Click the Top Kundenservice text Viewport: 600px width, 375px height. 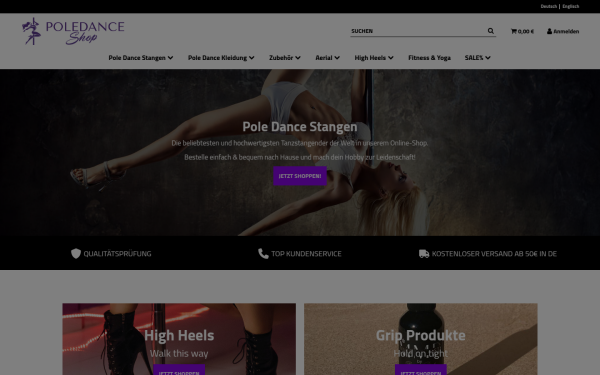coord(306,254)
